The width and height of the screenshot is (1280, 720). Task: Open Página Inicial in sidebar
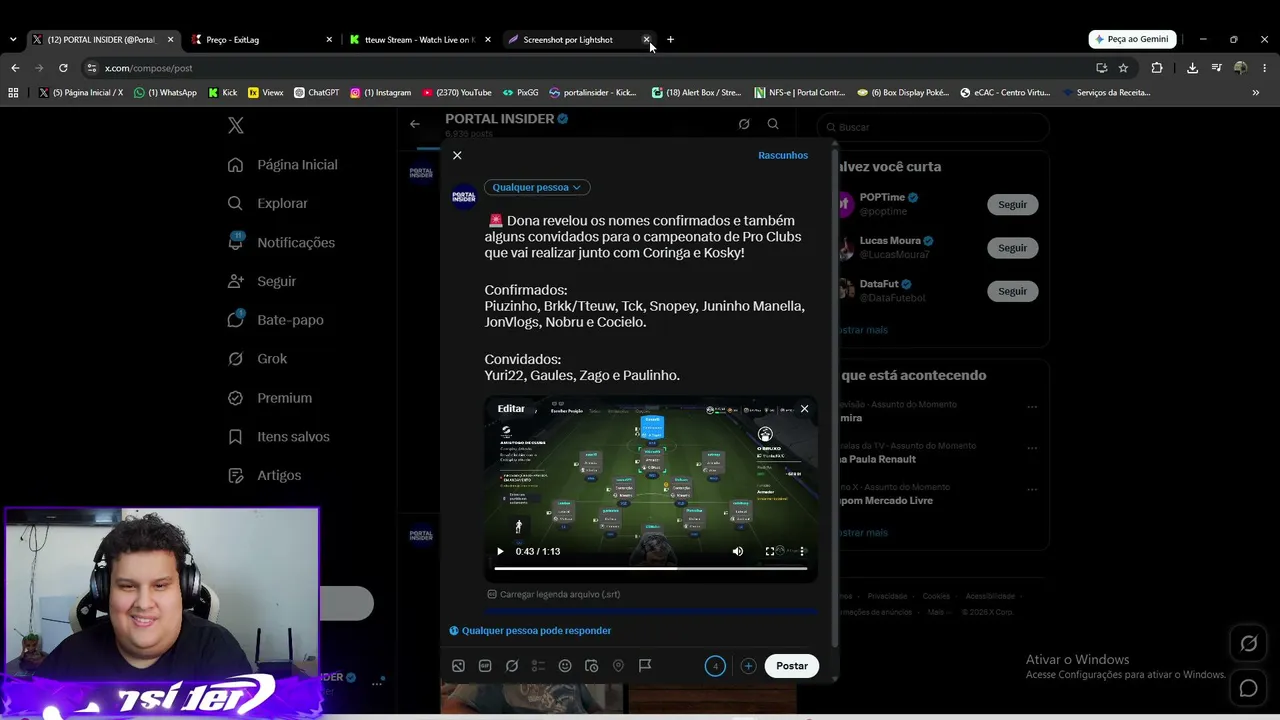coord(283,165)
